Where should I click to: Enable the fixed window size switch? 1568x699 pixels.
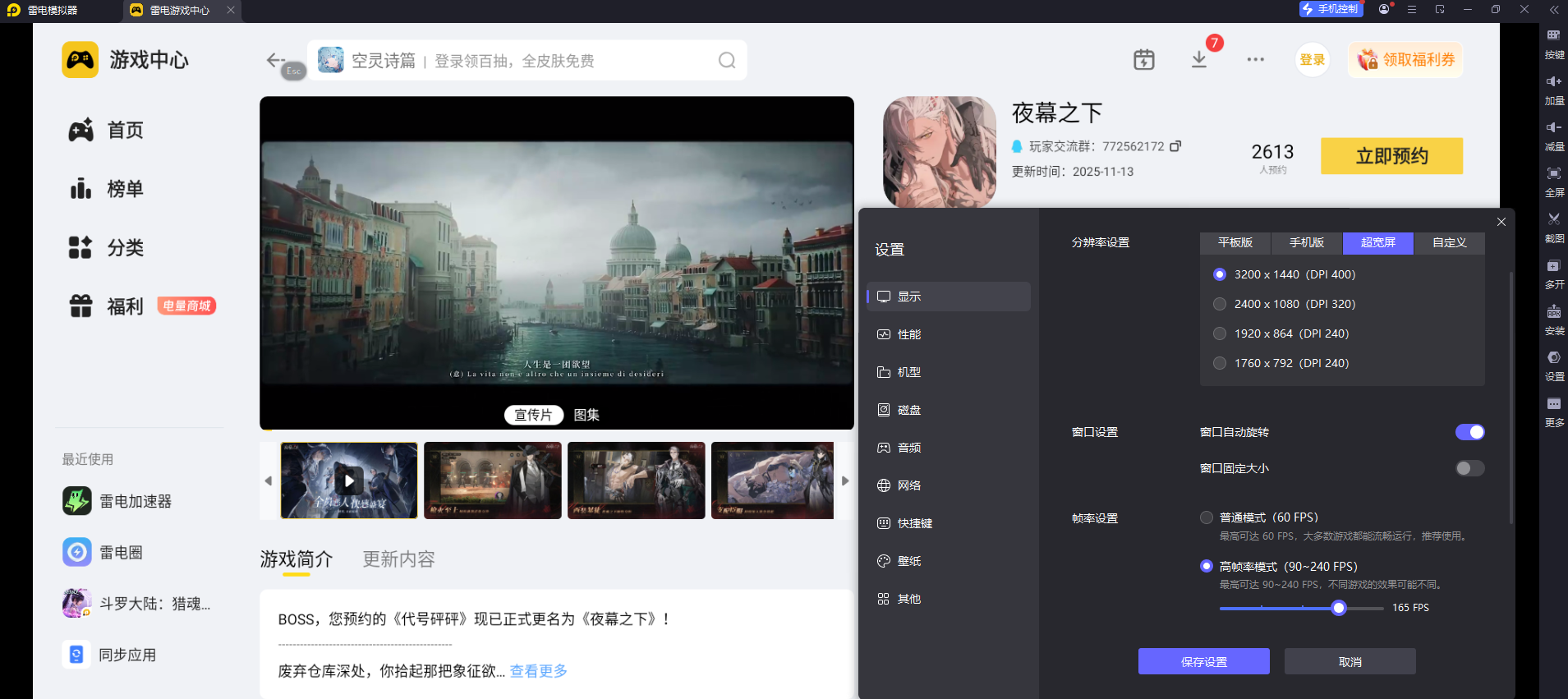tap(1469, 468)
